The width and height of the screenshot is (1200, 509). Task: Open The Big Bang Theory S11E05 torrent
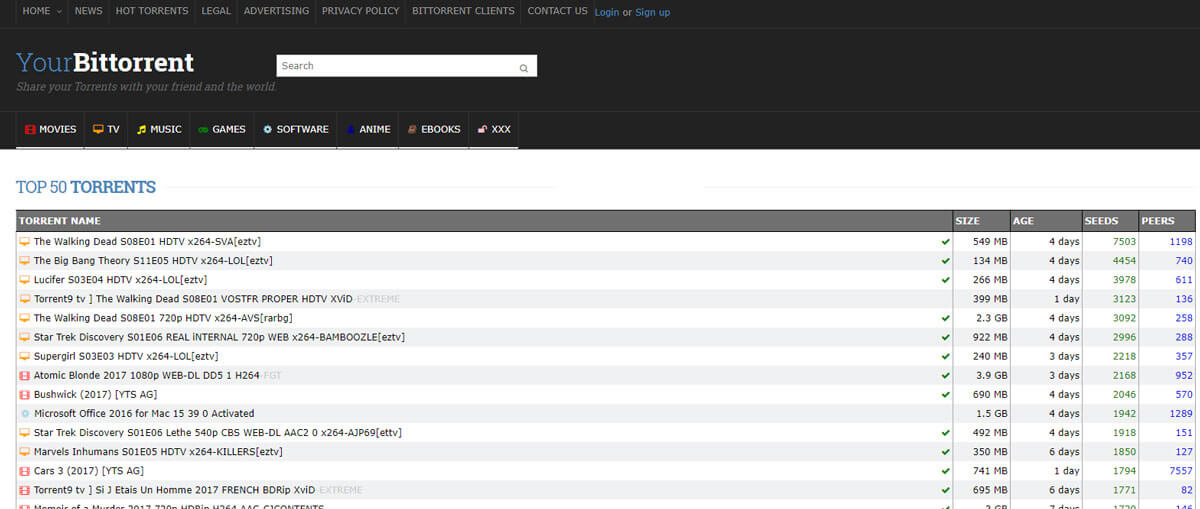(x=153, y=261)
